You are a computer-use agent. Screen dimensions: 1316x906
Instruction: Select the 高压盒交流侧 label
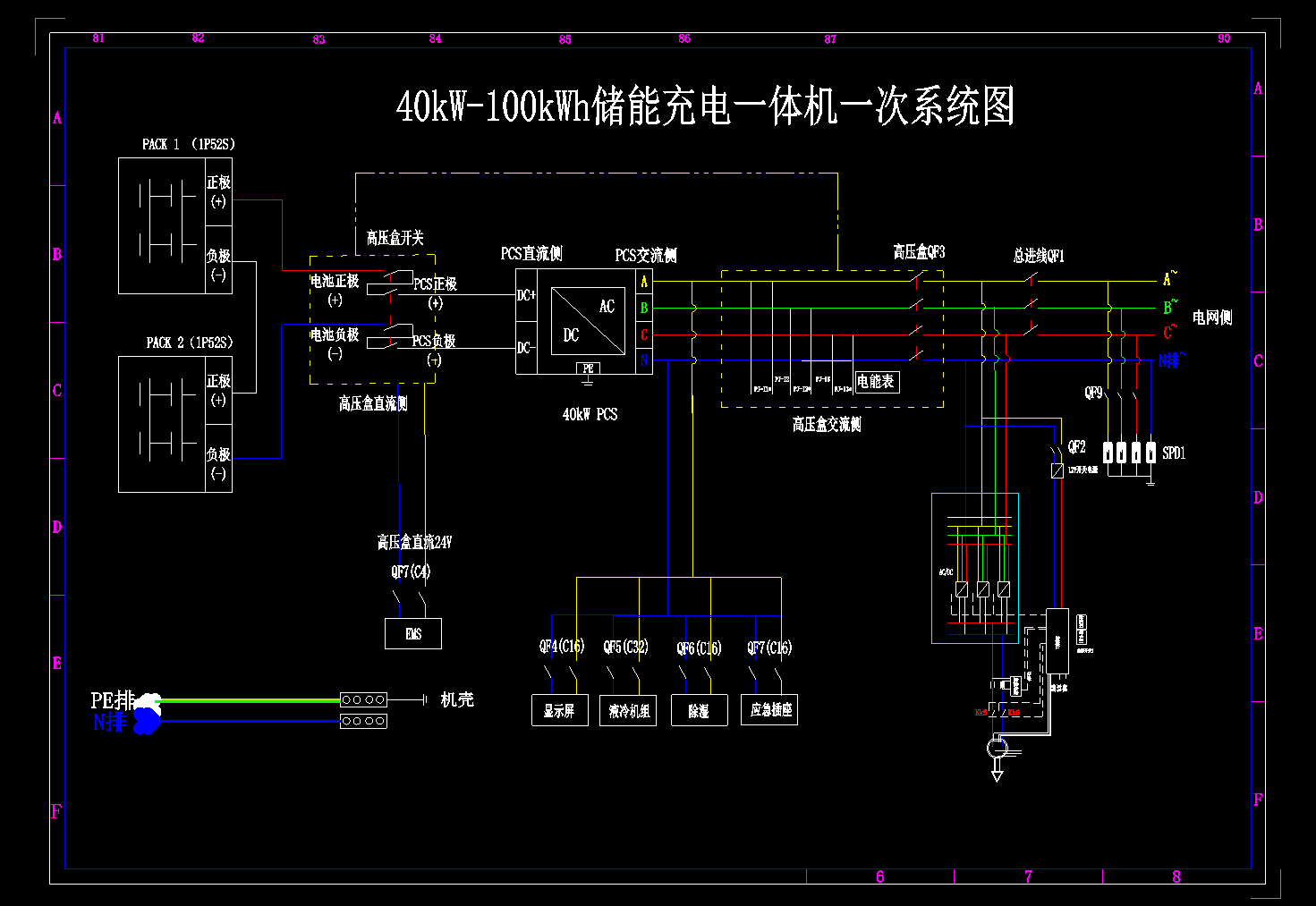(827, 425)
